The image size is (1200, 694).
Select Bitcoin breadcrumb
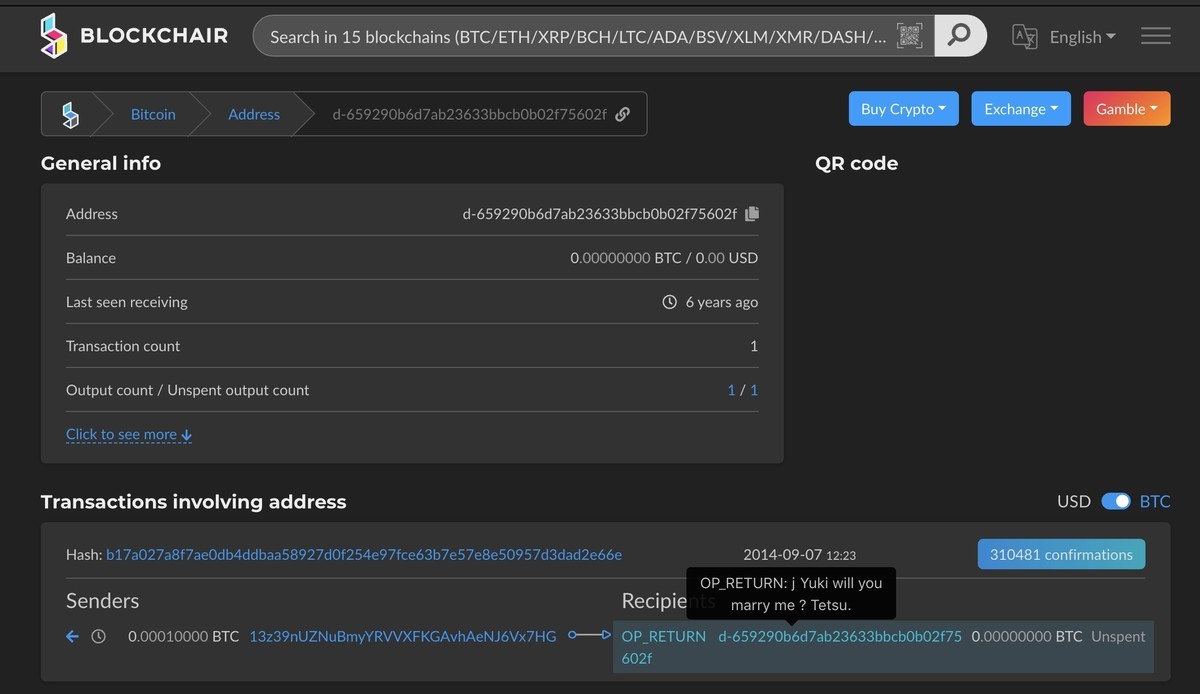[x=153, y=114]
